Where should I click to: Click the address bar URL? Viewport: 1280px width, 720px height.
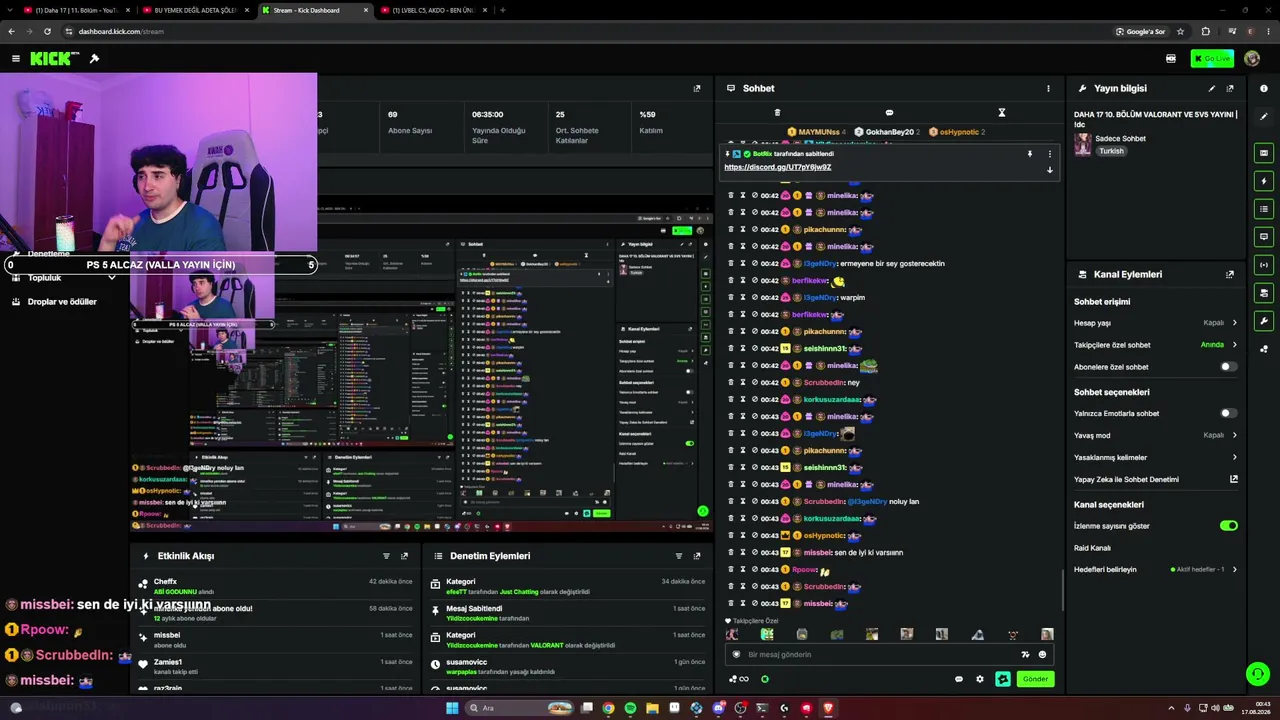click(121, 31)
